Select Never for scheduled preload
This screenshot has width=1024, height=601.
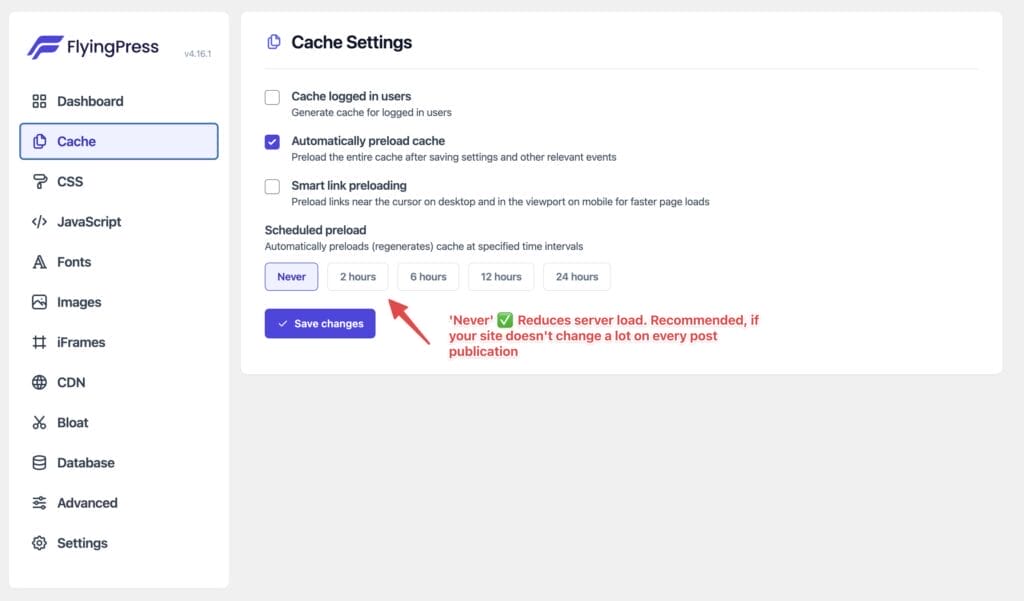click(x=291, y=277)
